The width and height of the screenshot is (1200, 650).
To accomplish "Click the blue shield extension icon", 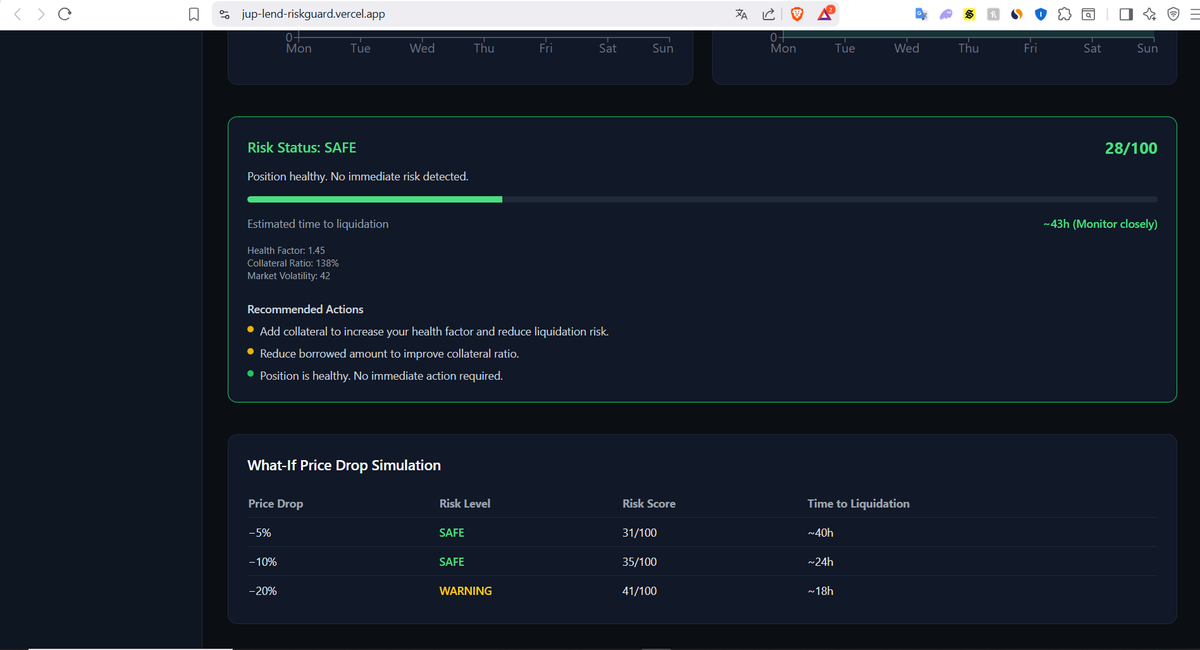I will 1040,14.
